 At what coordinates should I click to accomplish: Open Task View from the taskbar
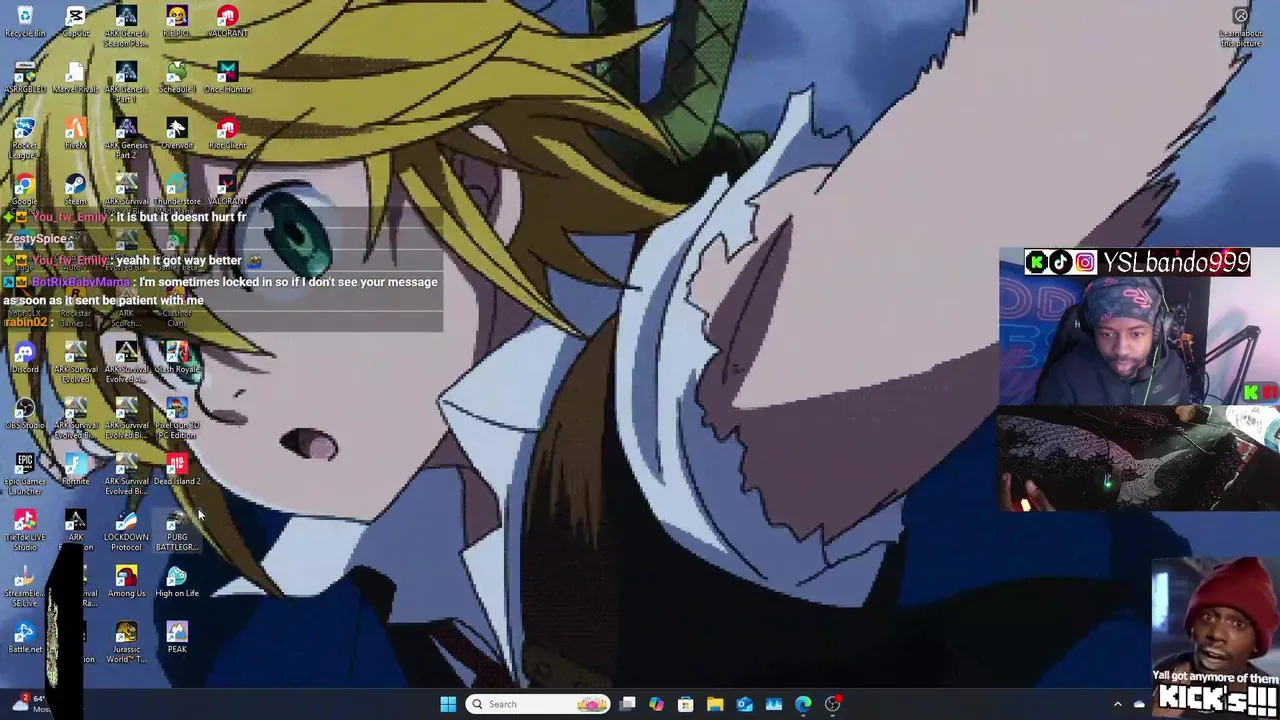(x=628, y=704)
